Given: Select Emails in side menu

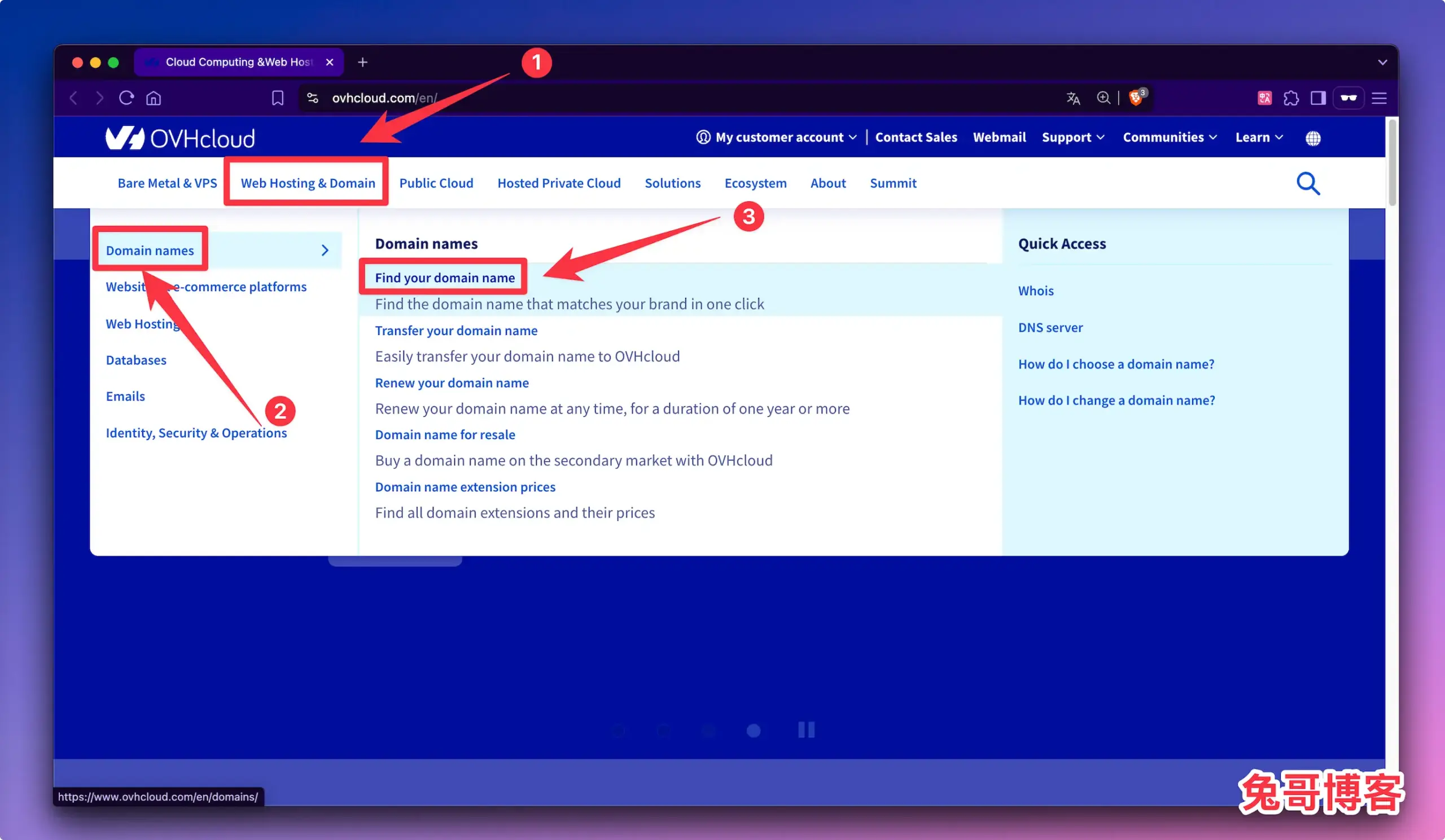Looking at the screenshot, I should [x=125, y=397].
